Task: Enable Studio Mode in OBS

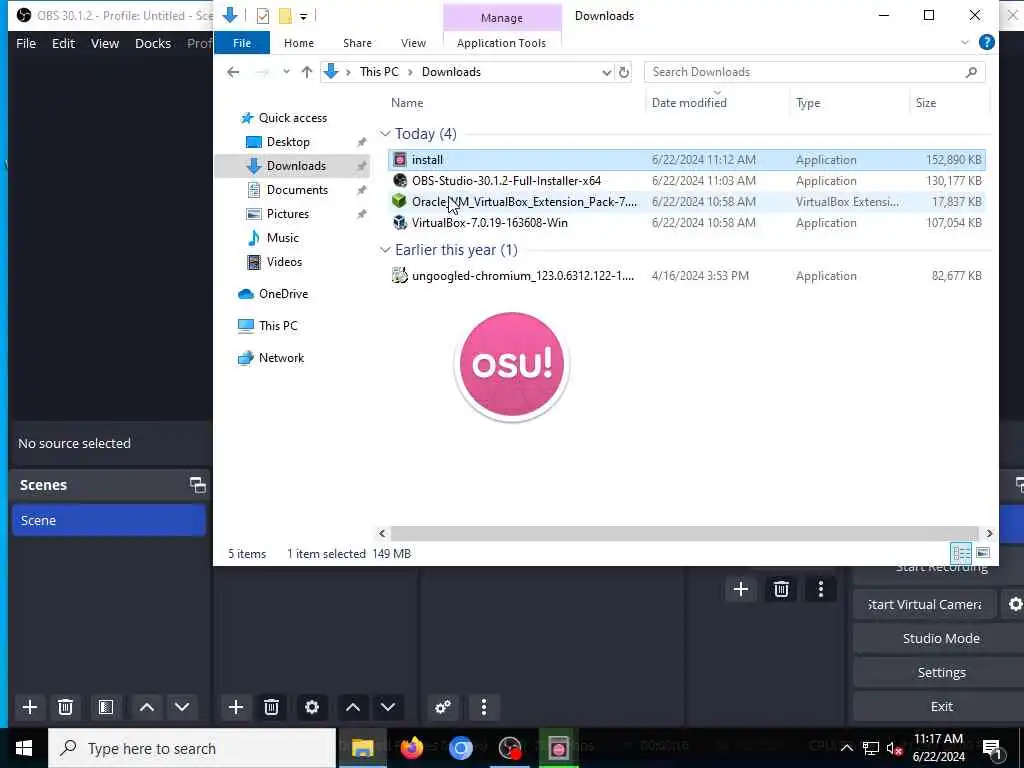Action: (x=941, y=638)
